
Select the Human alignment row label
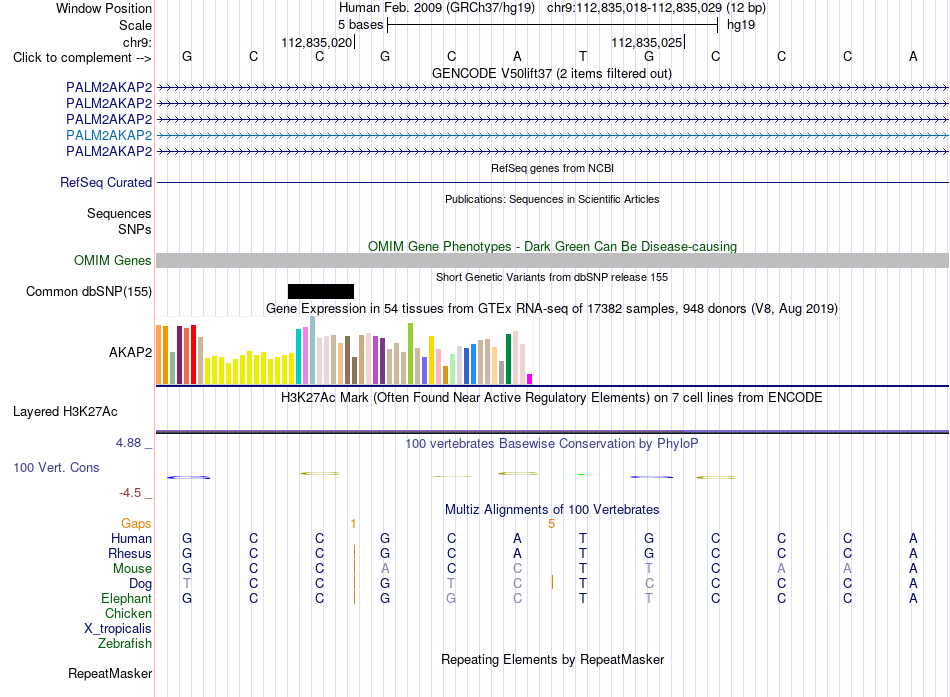click(131, 538)
